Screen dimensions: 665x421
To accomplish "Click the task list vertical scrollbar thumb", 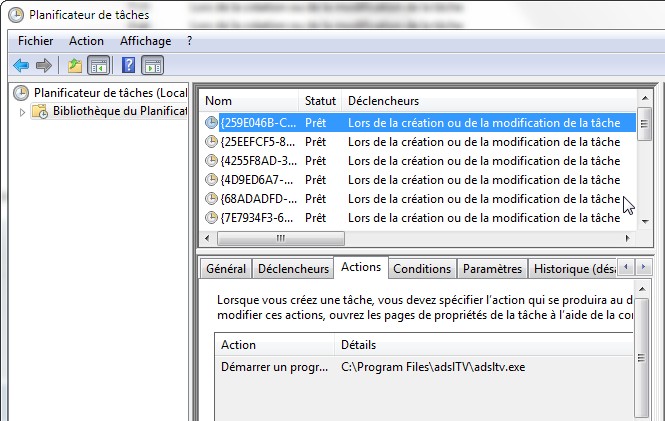I will pos(644,124).
